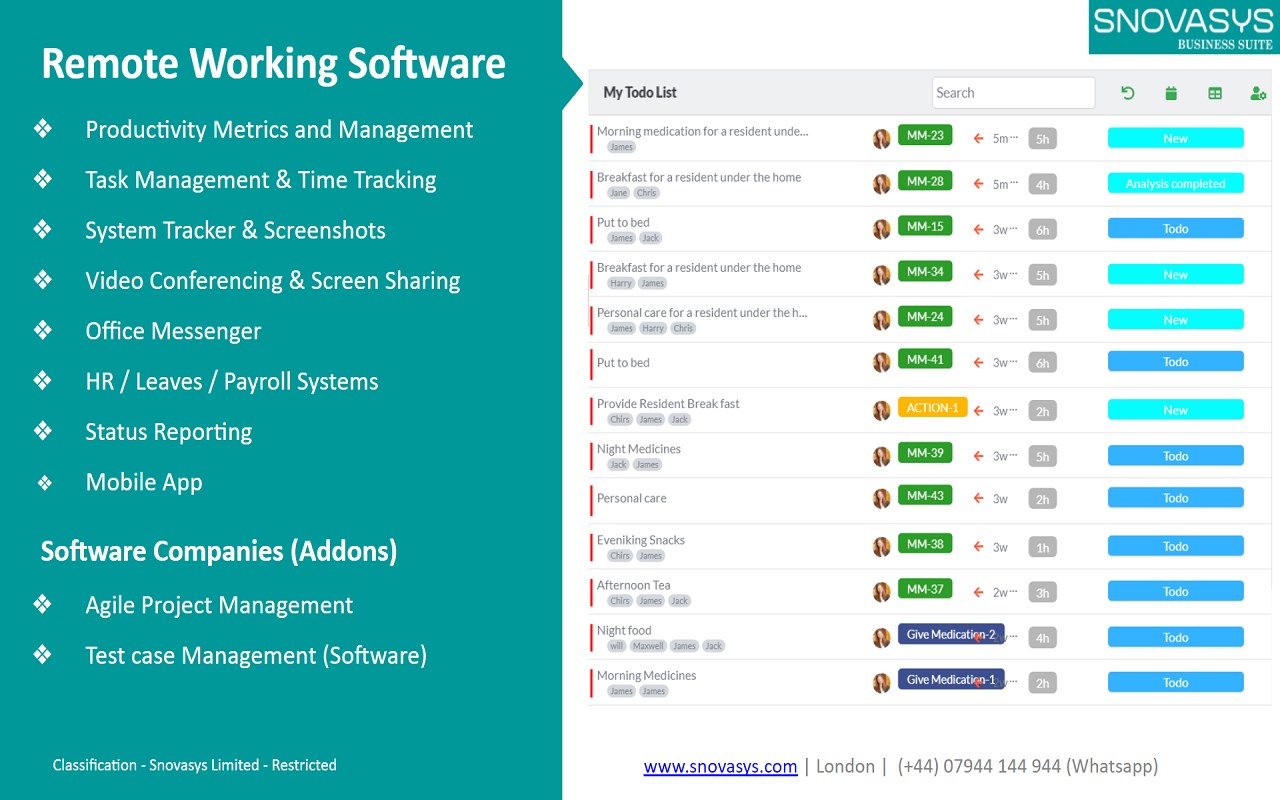The image size is (1280, 800).
Task: Click the green refresh icon in todo header
Action: tap(1128, 93)
